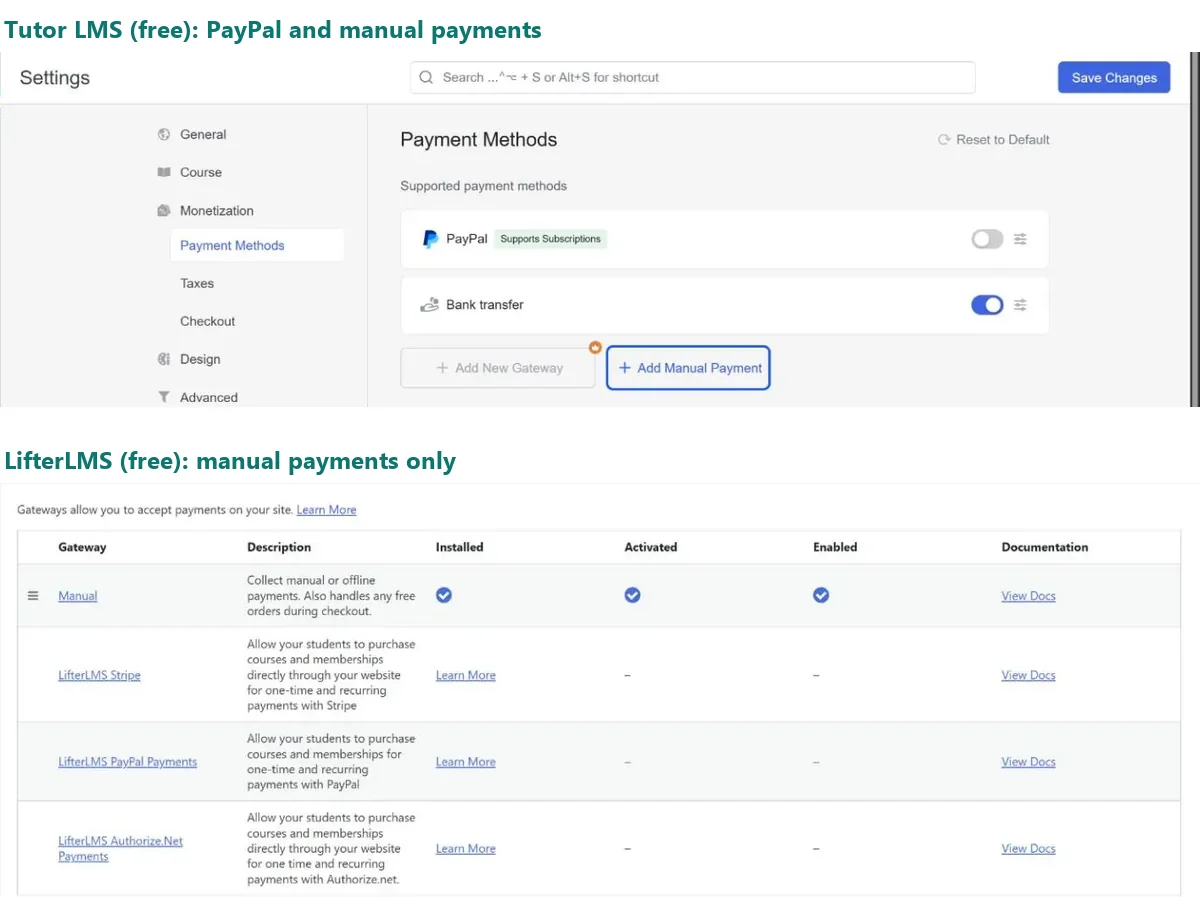The height and width of the screenshot is (897, 1200).
Task: Open the LifterLMS PayPal Payments link
Action: [128, 762]
